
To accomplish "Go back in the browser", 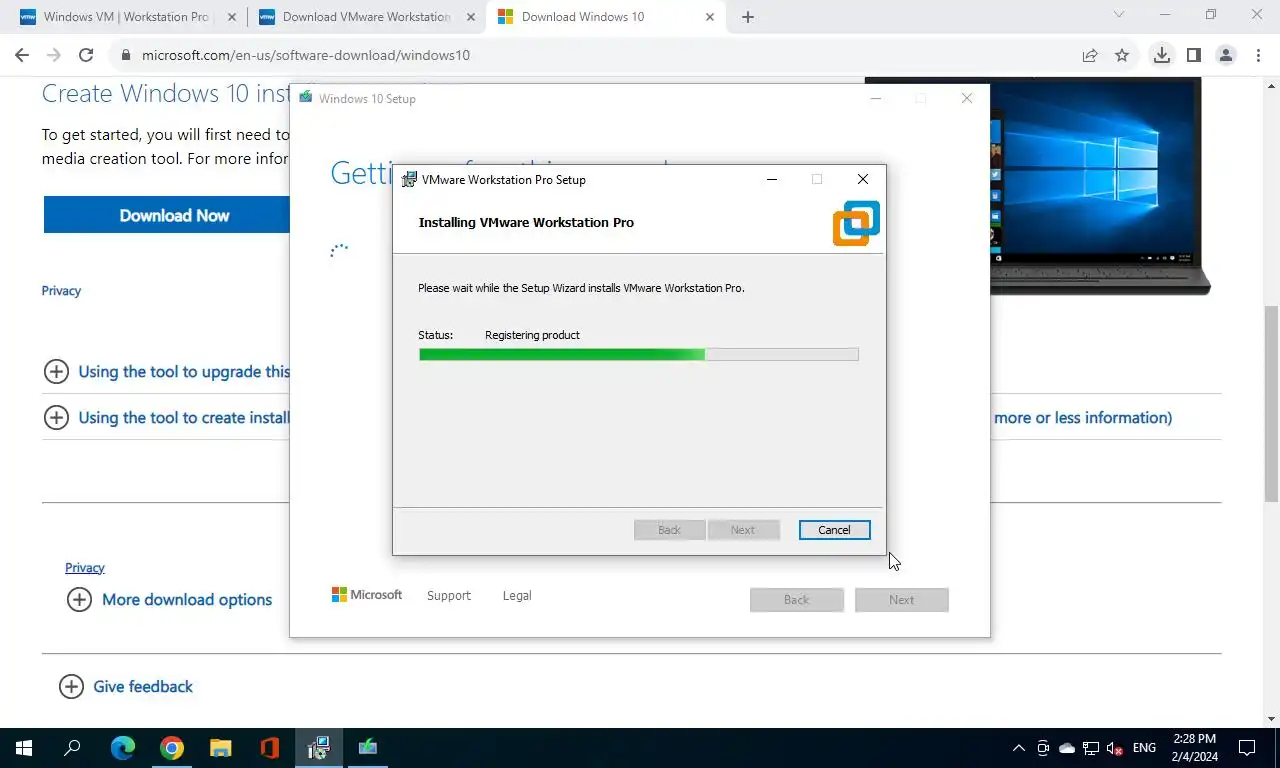I will pos(22,55).
